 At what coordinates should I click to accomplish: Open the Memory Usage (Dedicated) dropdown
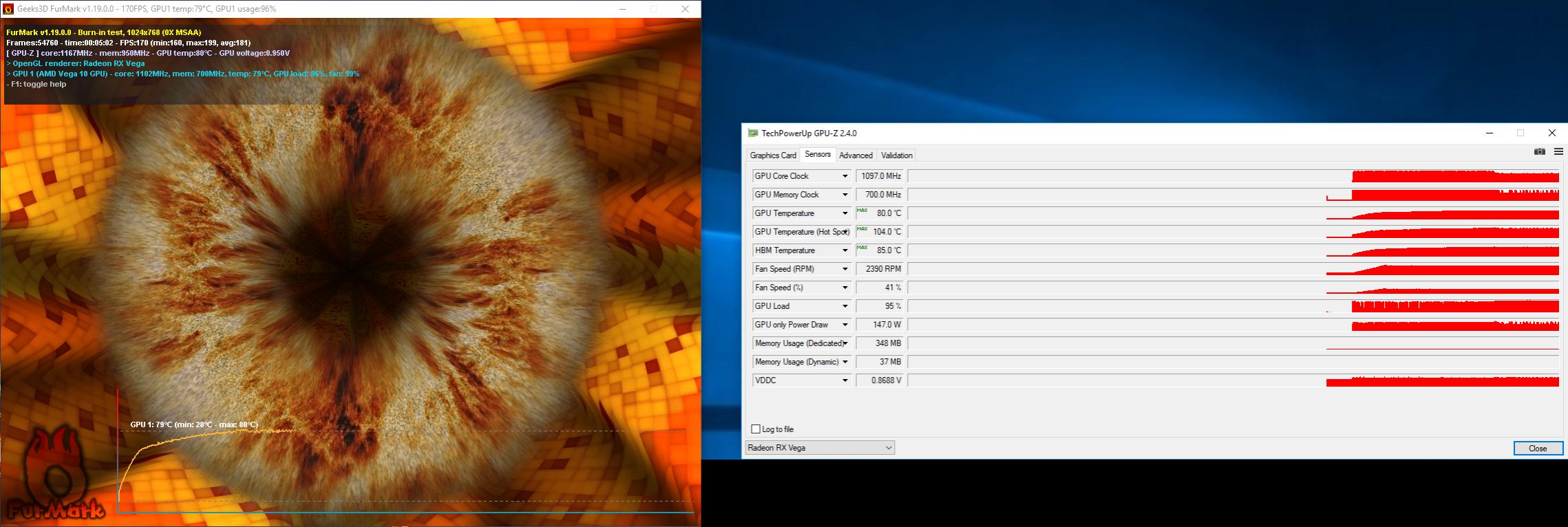point(845,343)
